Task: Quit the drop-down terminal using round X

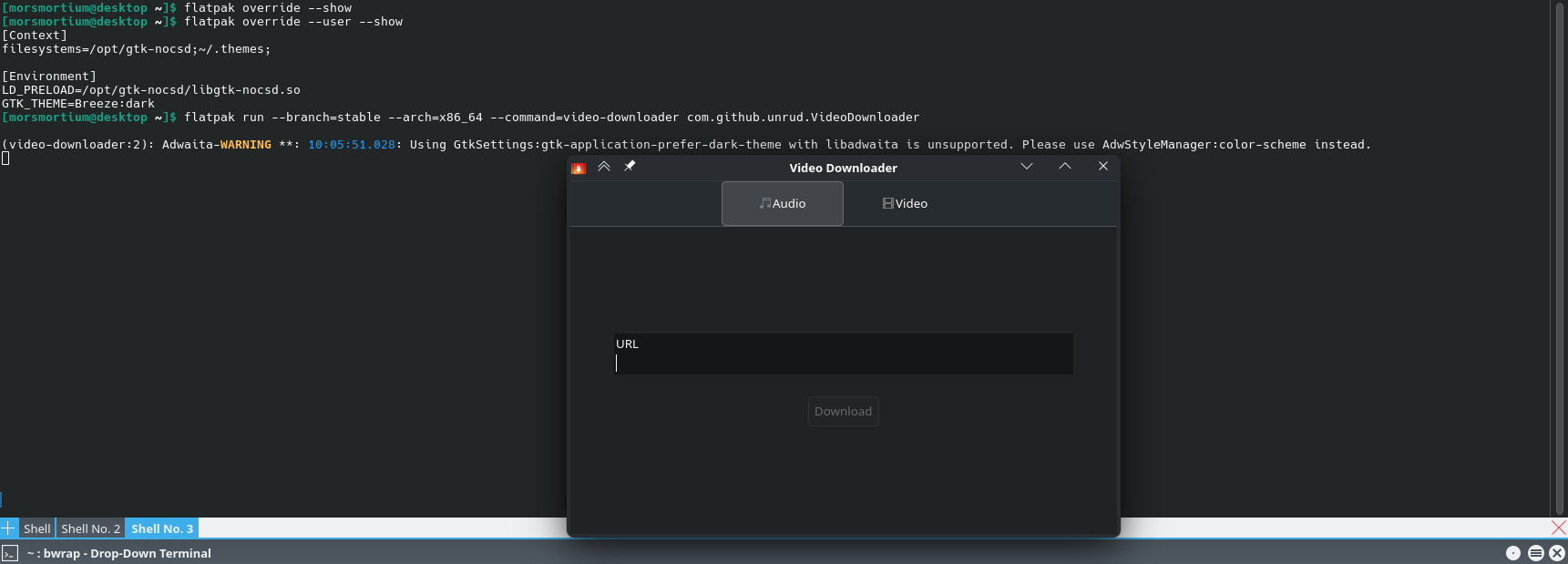Action: point(1556,553)
